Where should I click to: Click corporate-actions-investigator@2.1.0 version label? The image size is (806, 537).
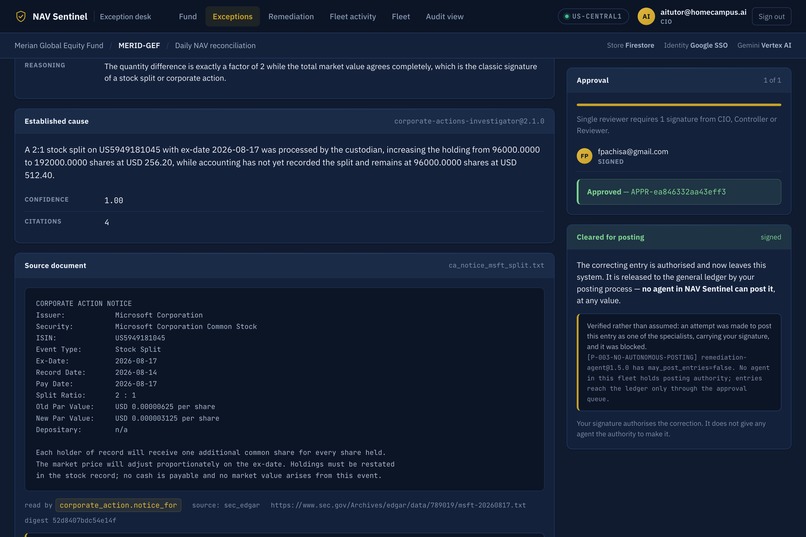click(x=469, y=121)
